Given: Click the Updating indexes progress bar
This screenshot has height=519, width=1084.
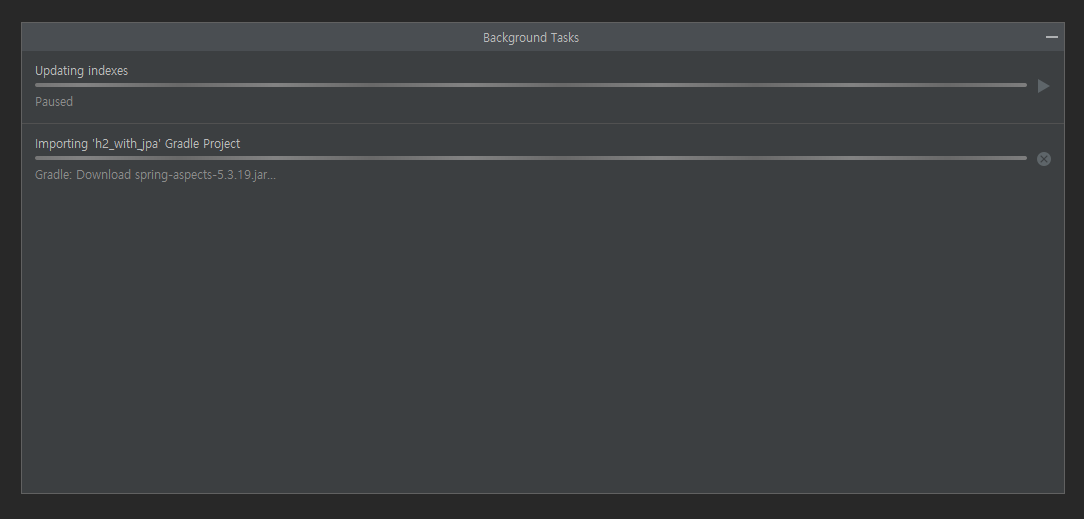Looking at the screenshot, I should tap(531, 85).
